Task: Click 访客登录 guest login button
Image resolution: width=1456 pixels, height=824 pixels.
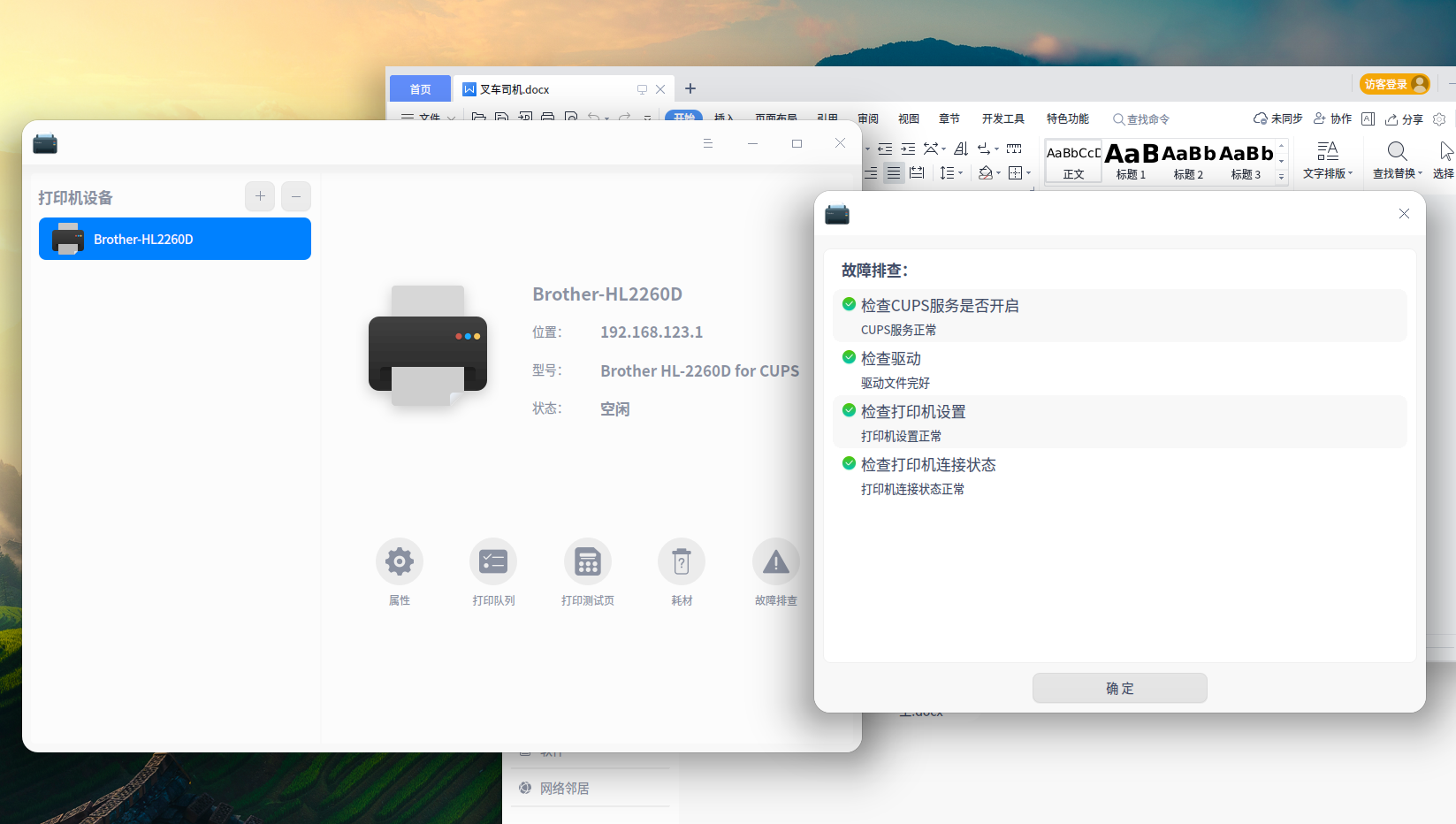Action: click(x=1394, y=84)
